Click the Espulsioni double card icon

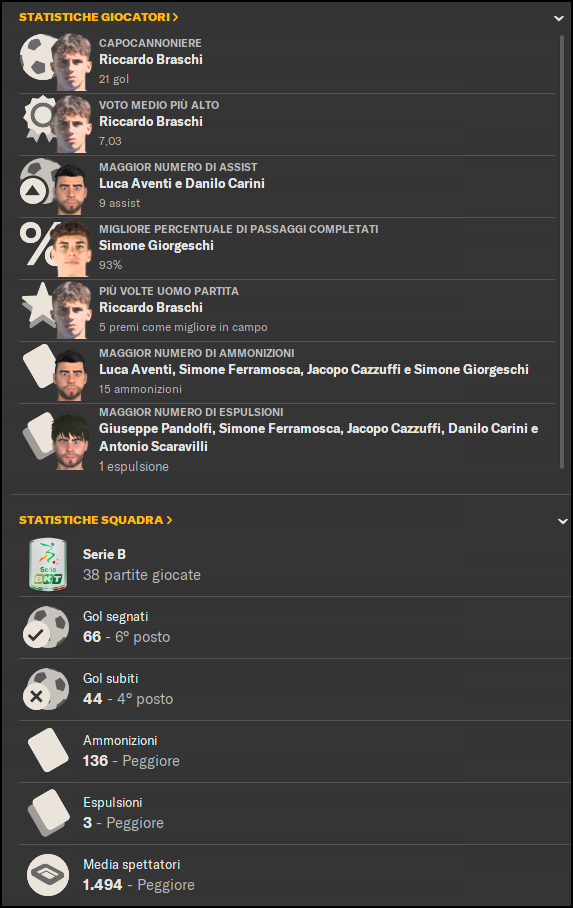pyautogui.click(x=48, y=812)
